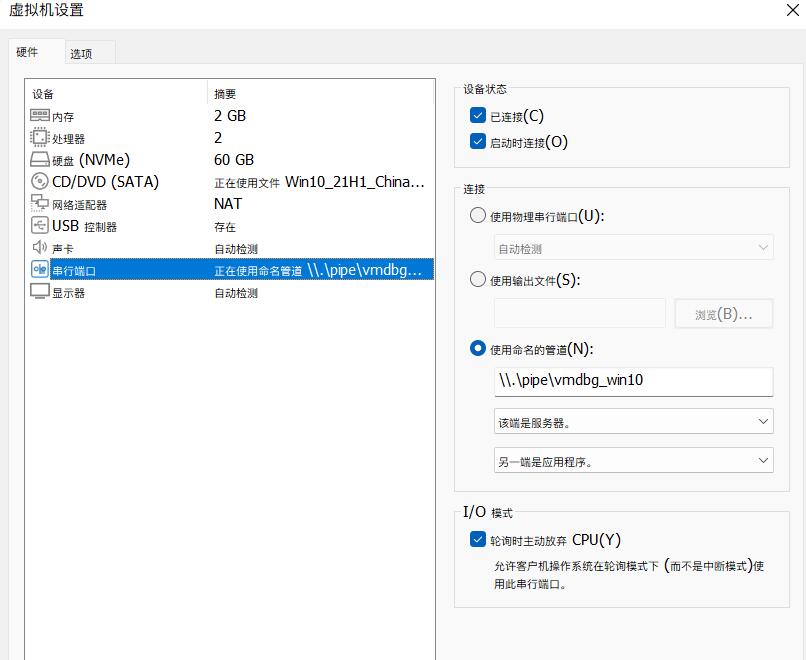Viewport: 806px width, 660px height.
Task: Select the 显示器 自动检测 summary
Action: (235, 293)
